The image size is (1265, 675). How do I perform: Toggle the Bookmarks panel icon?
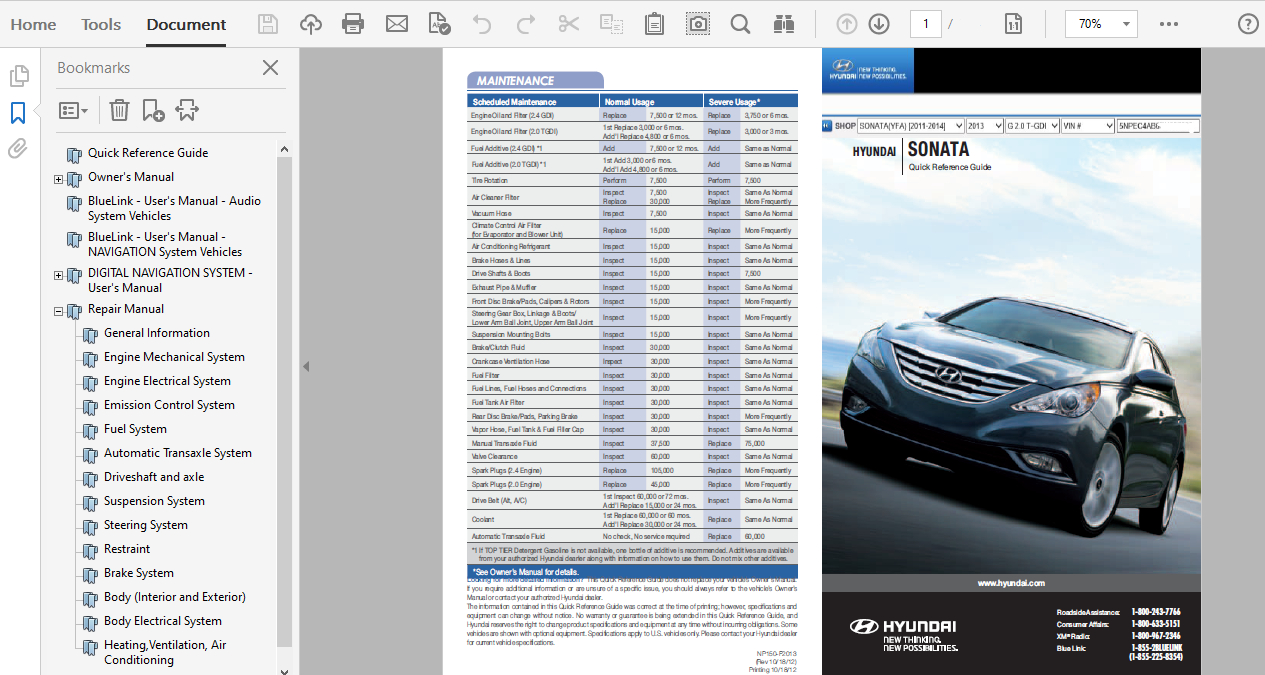pyautogui.click(x=18, y=113)
